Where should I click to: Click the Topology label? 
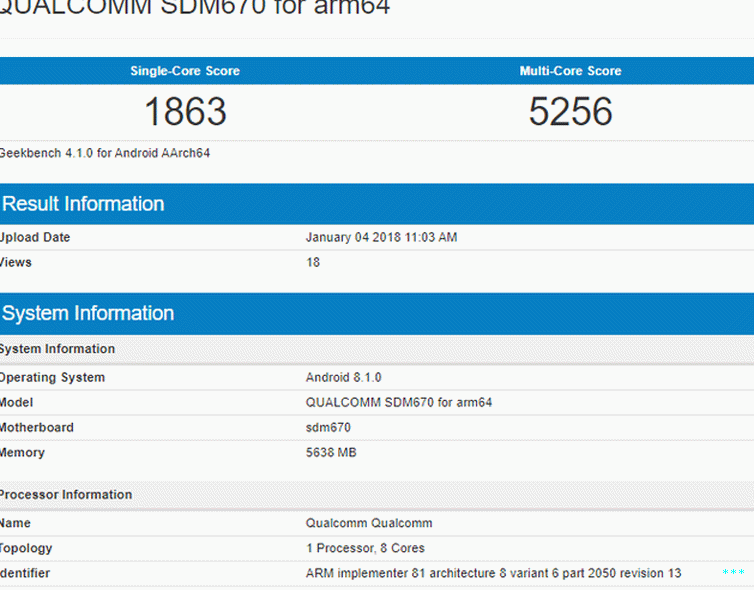click(26, 549)
